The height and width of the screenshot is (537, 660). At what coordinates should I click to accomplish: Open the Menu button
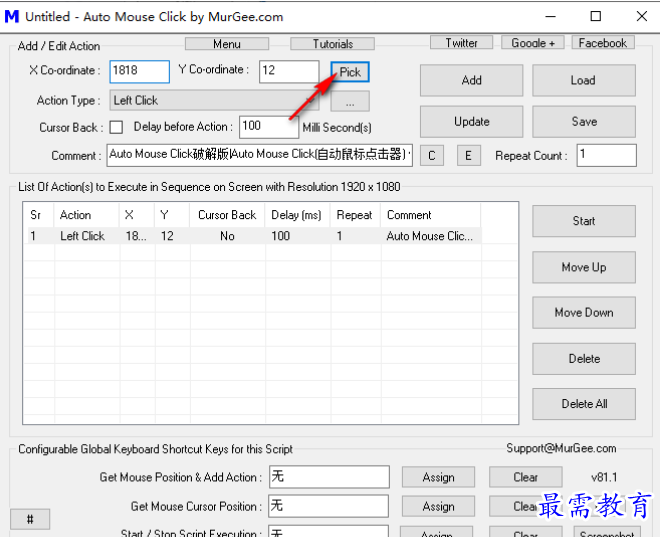(227, 44)
